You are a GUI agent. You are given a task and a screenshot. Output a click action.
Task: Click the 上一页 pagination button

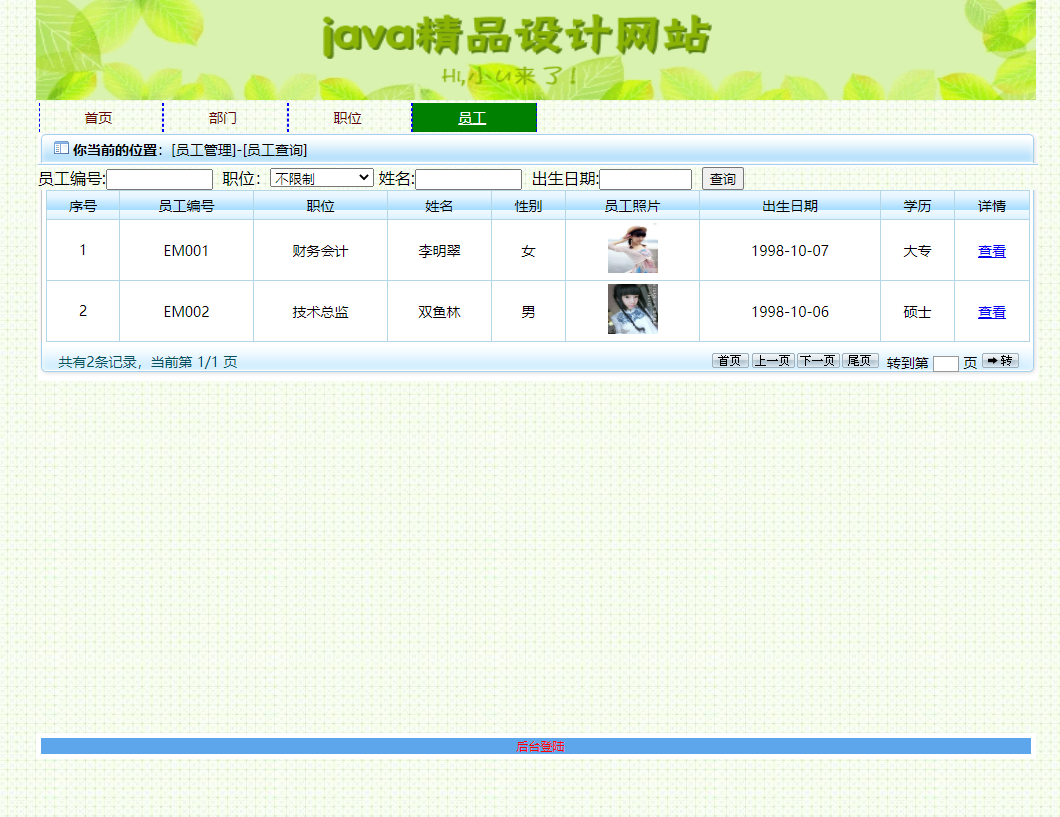pos(772,360)
